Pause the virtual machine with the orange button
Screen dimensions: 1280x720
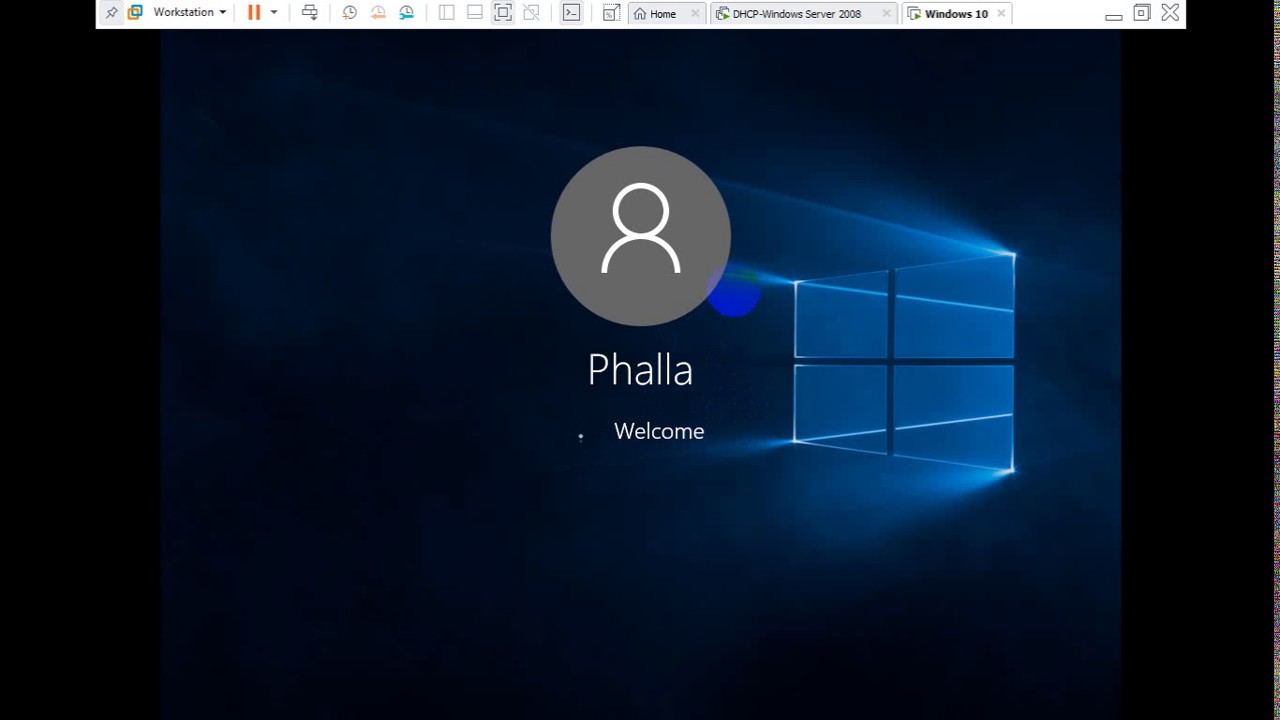(x=254, y=13)
